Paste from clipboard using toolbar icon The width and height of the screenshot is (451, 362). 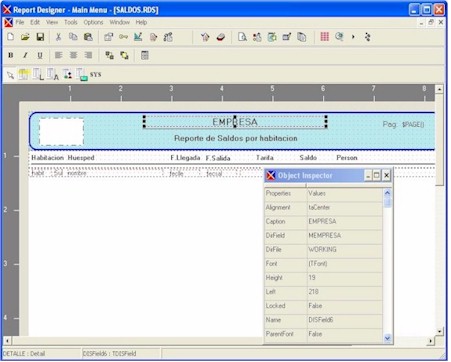(88, 37)
